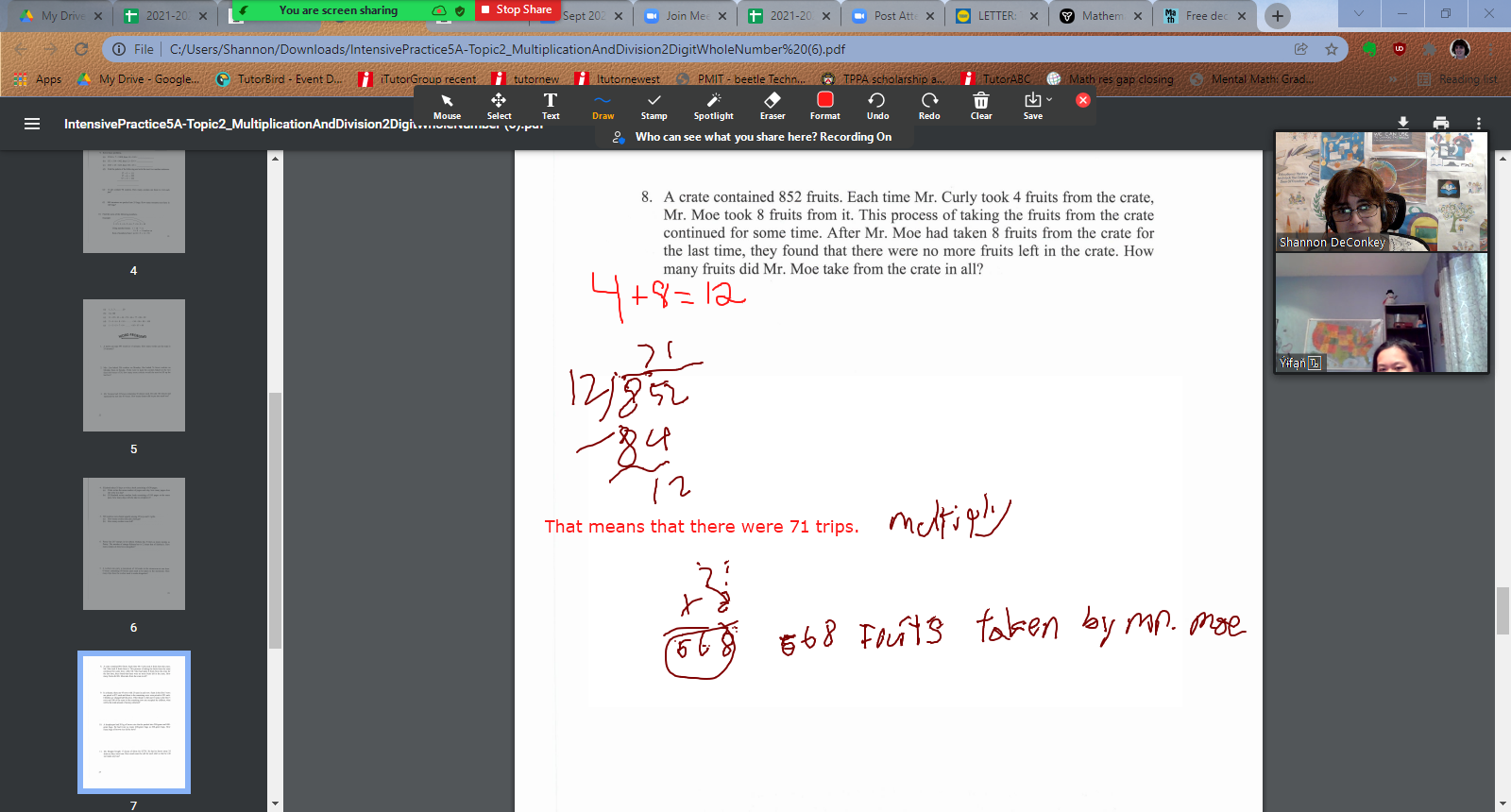Pick the Draw annotation tool

[x=603, y=106]
